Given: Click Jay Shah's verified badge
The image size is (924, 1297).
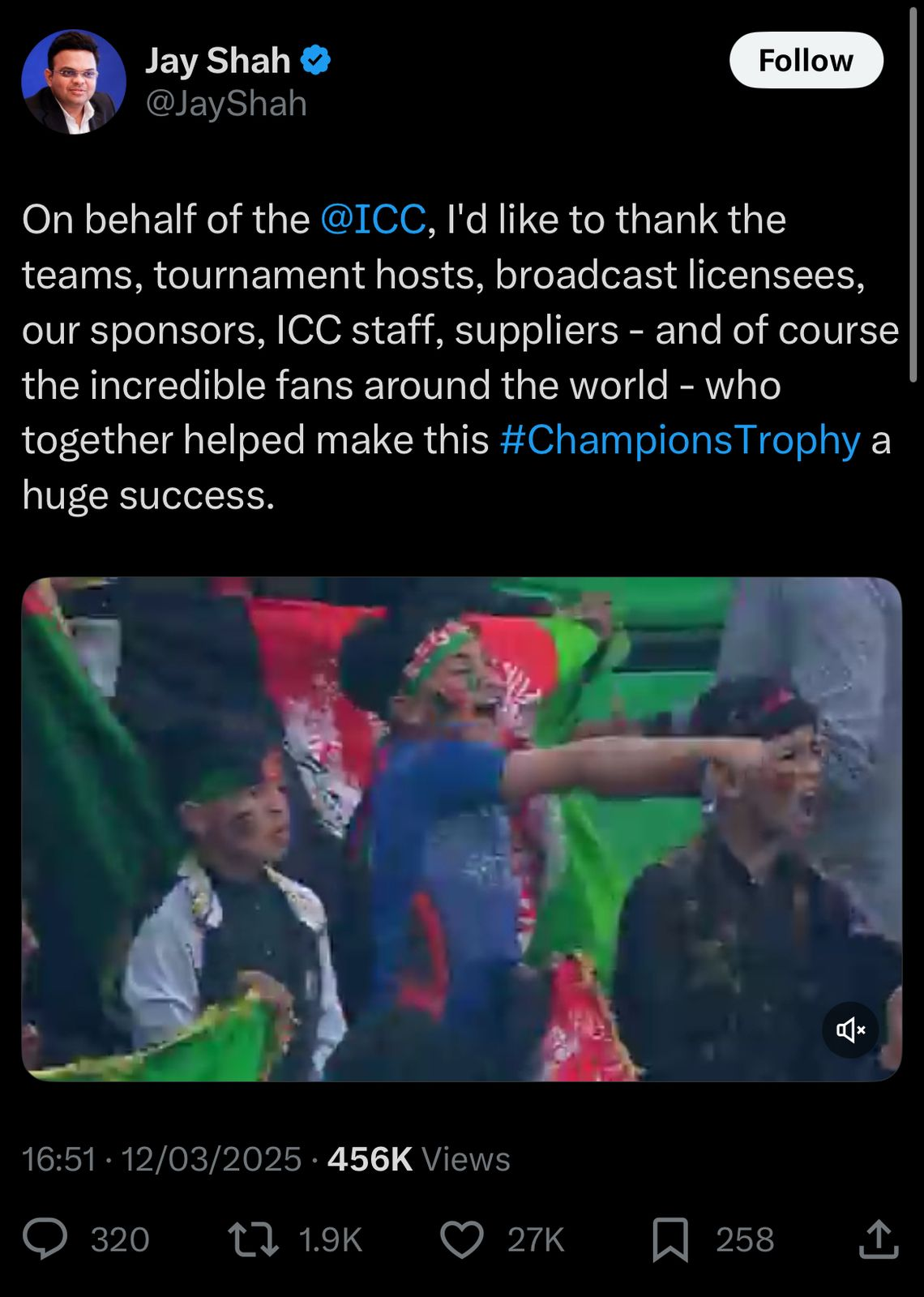Looking at the screenshot, I should tap(315, 61).
